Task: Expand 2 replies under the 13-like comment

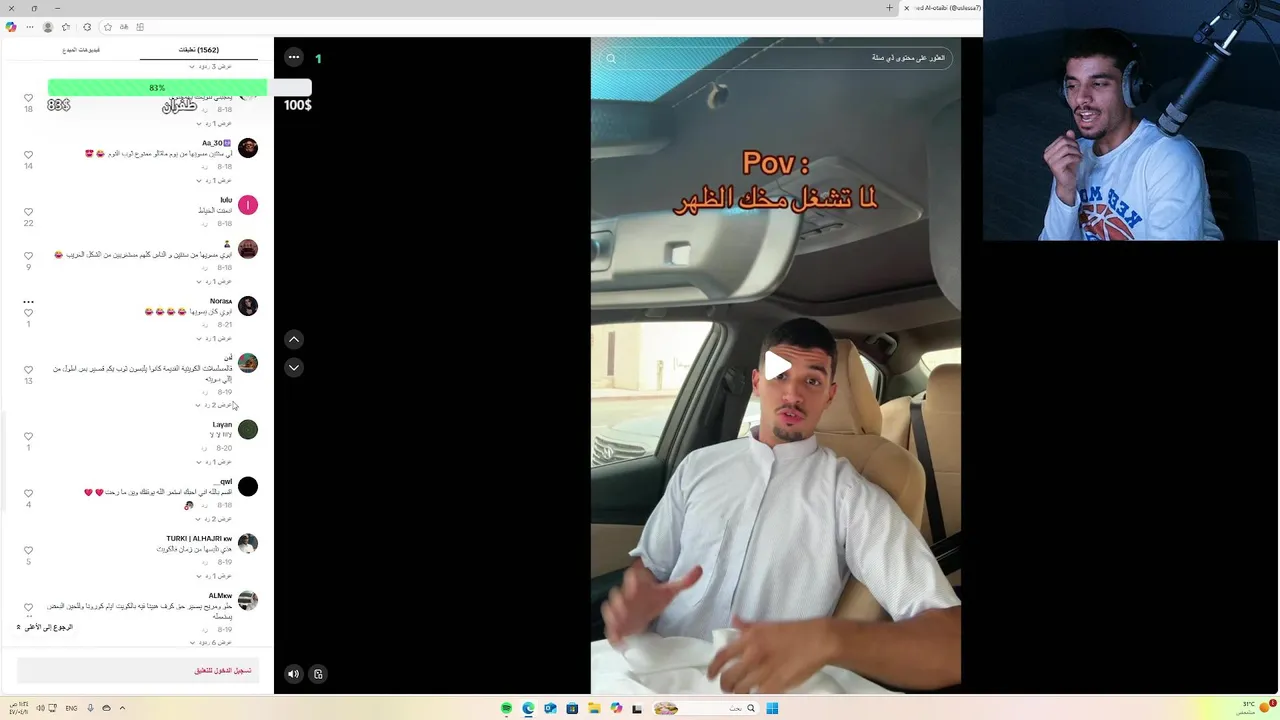Action: pos(213,405)
